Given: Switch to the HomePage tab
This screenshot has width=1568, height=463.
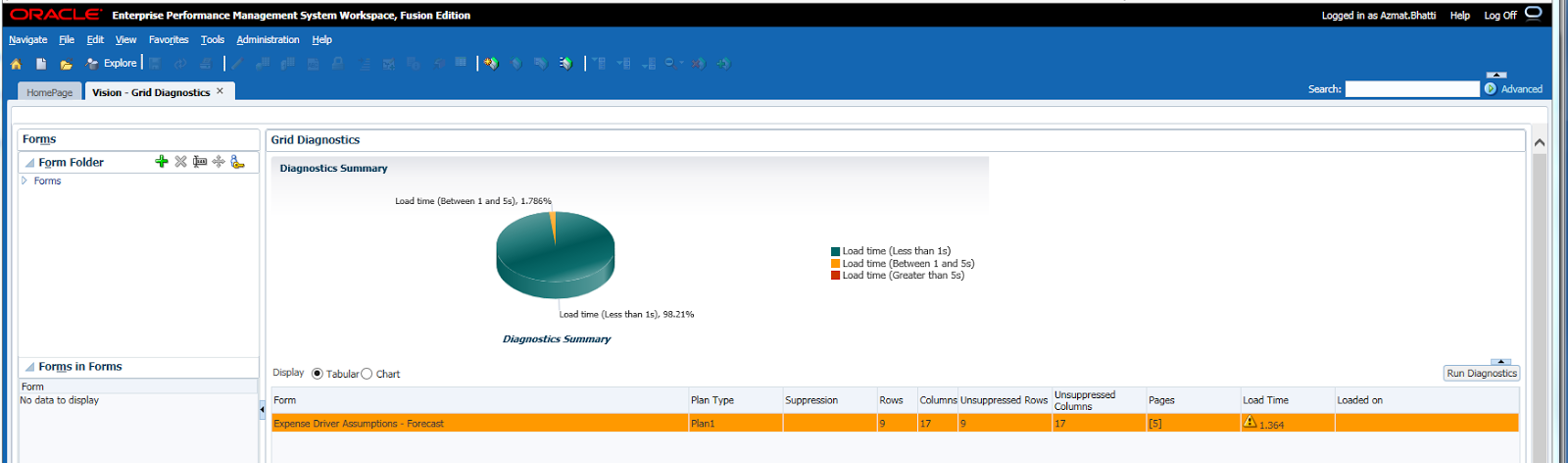Looking at the screenshot, I should pos(50,92).
